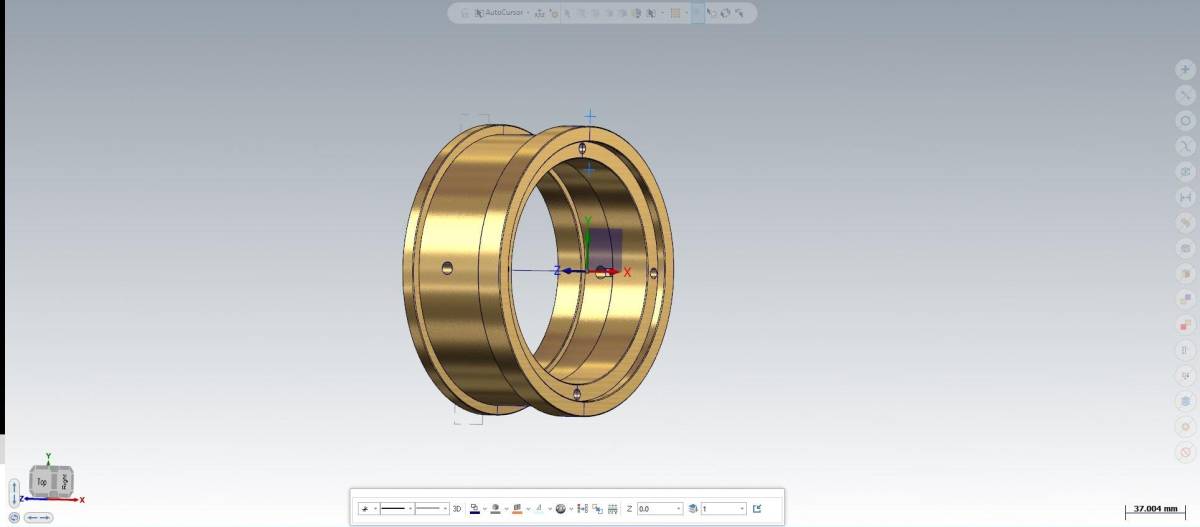Viewport: 1200px width, 527px height.
Task: Click the lock icon left of AutoCursor
Action: click(464, 13)
